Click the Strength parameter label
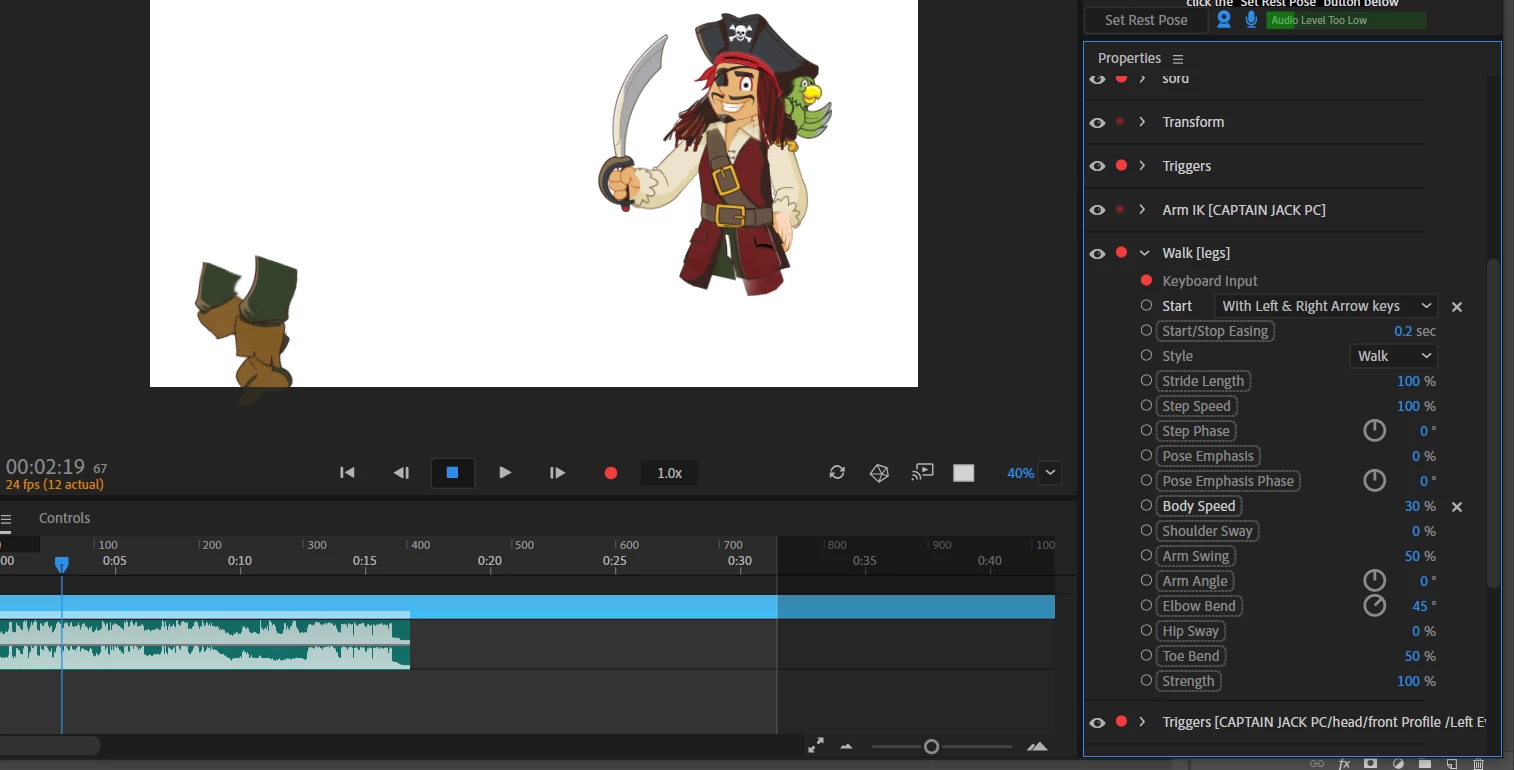Viewport: 1514px width, 770px height. click(1188, 681)
